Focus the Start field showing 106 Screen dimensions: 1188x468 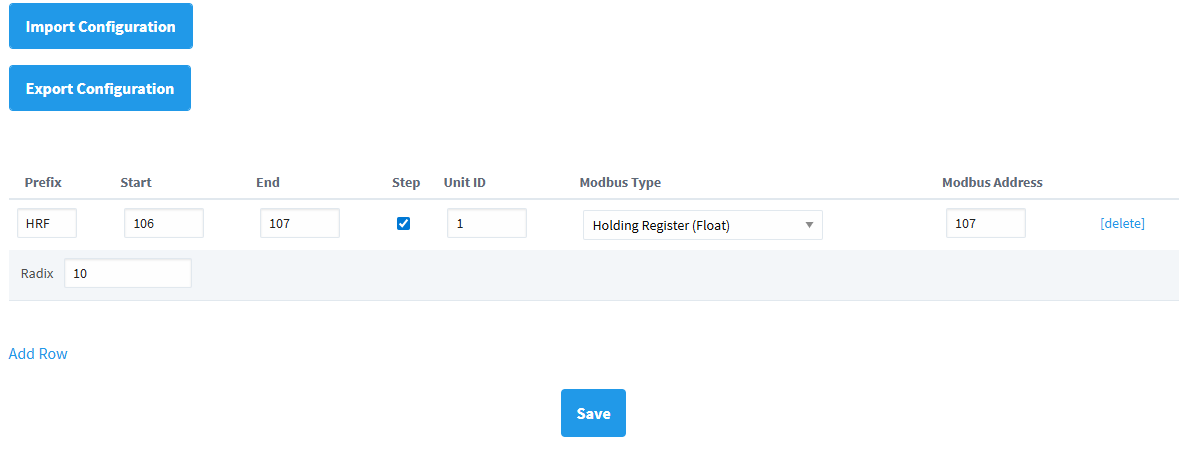point(163,224)
